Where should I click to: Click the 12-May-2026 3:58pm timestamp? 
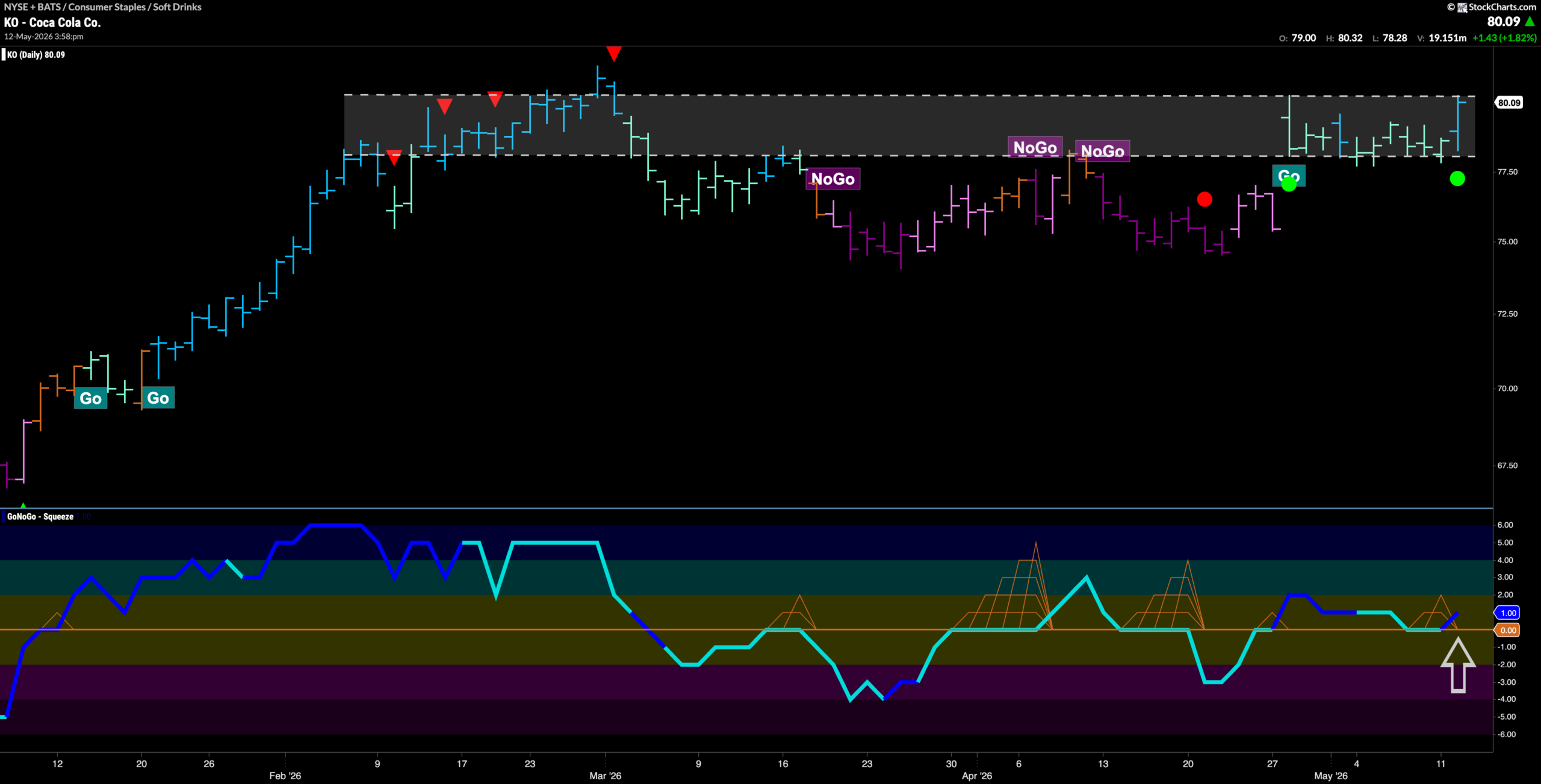pos(44,37)
